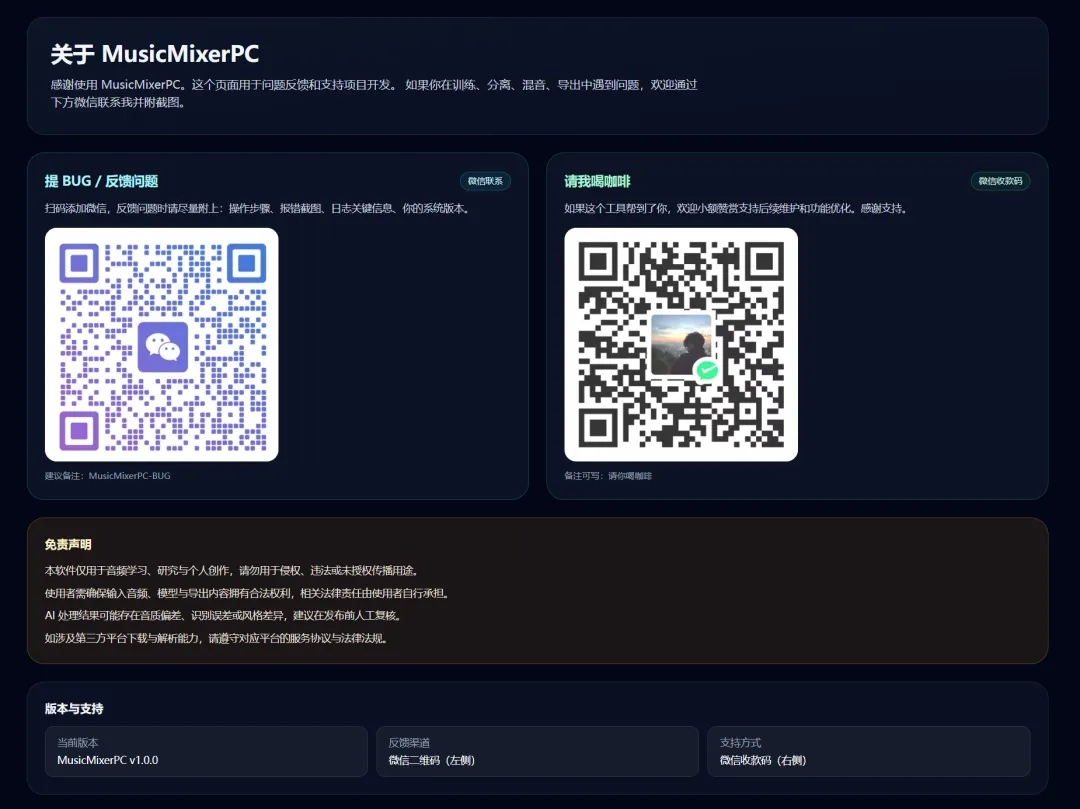Click the 微信联系 badge
This screenshot has height=809, width=1080.
coord(486,181)
